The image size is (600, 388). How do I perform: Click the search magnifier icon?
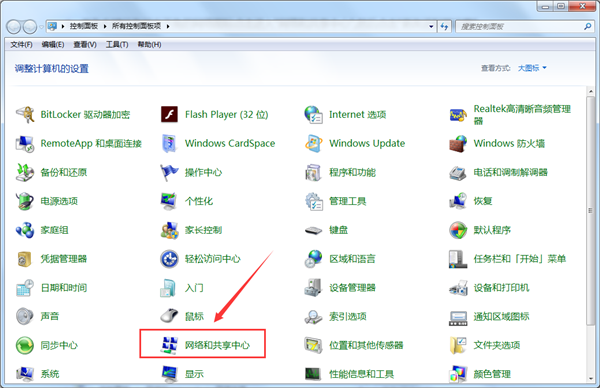point(587,26)
